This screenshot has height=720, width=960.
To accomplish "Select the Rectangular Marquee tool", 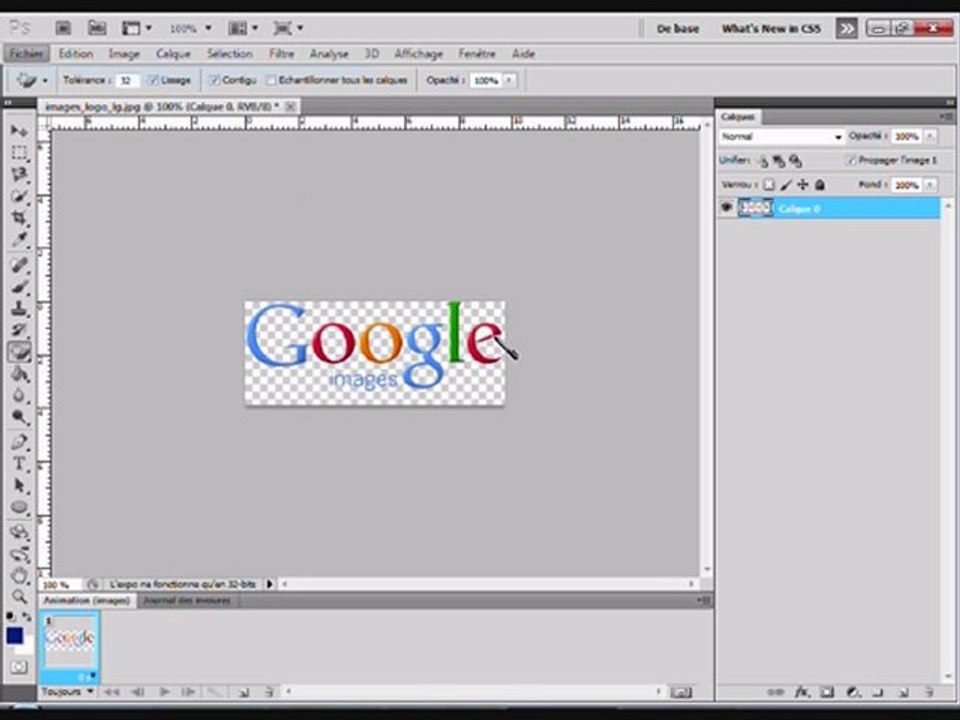I will click(19, 153).
